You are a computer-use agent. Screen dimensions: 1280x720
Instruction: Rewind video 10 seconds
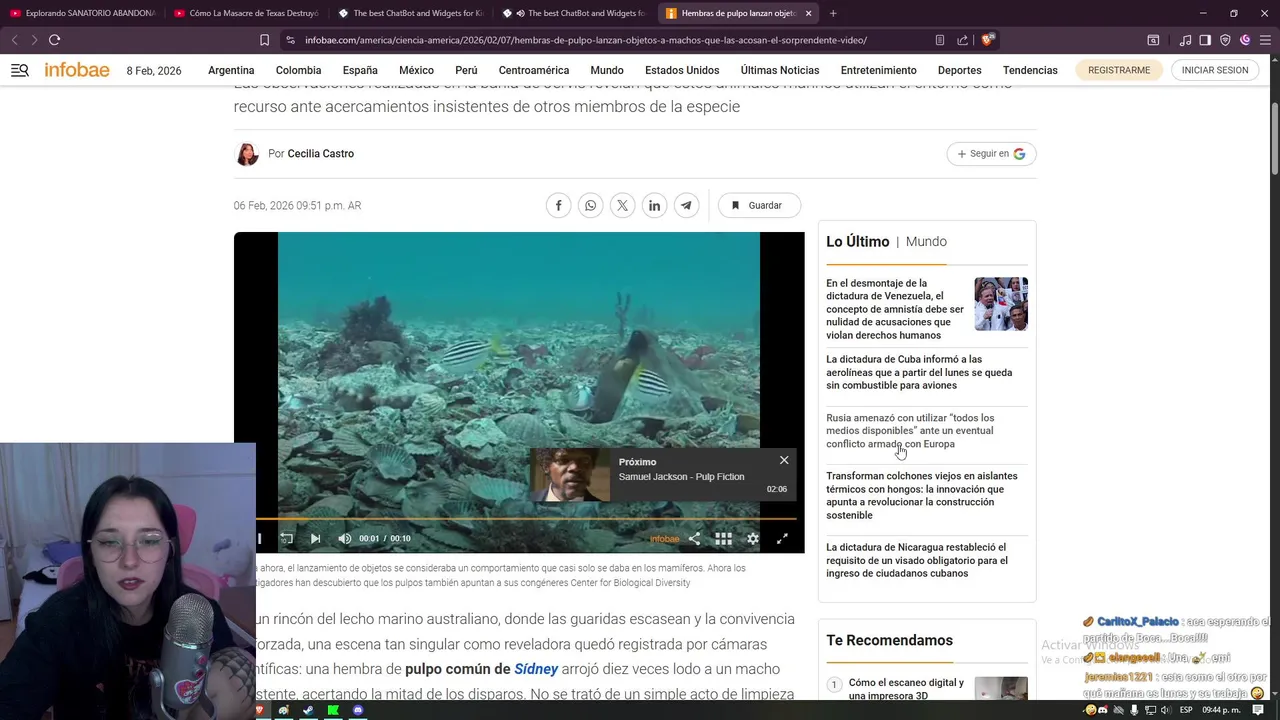tap(287, 538)
